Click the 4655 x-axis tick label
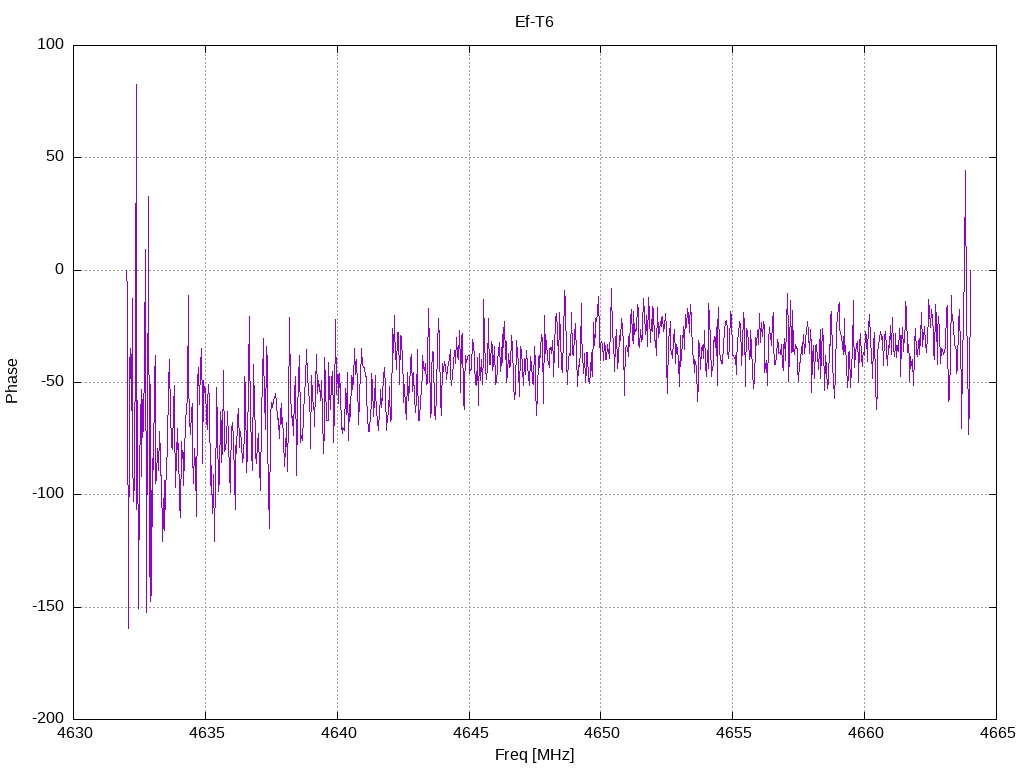 pyautogui.click(x=733, y=733)
